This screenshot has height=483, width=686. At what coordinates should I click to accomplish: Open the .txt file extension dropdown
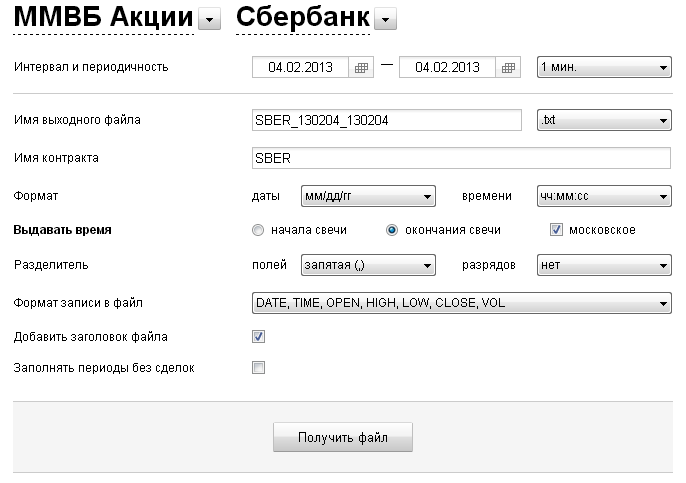604,120
